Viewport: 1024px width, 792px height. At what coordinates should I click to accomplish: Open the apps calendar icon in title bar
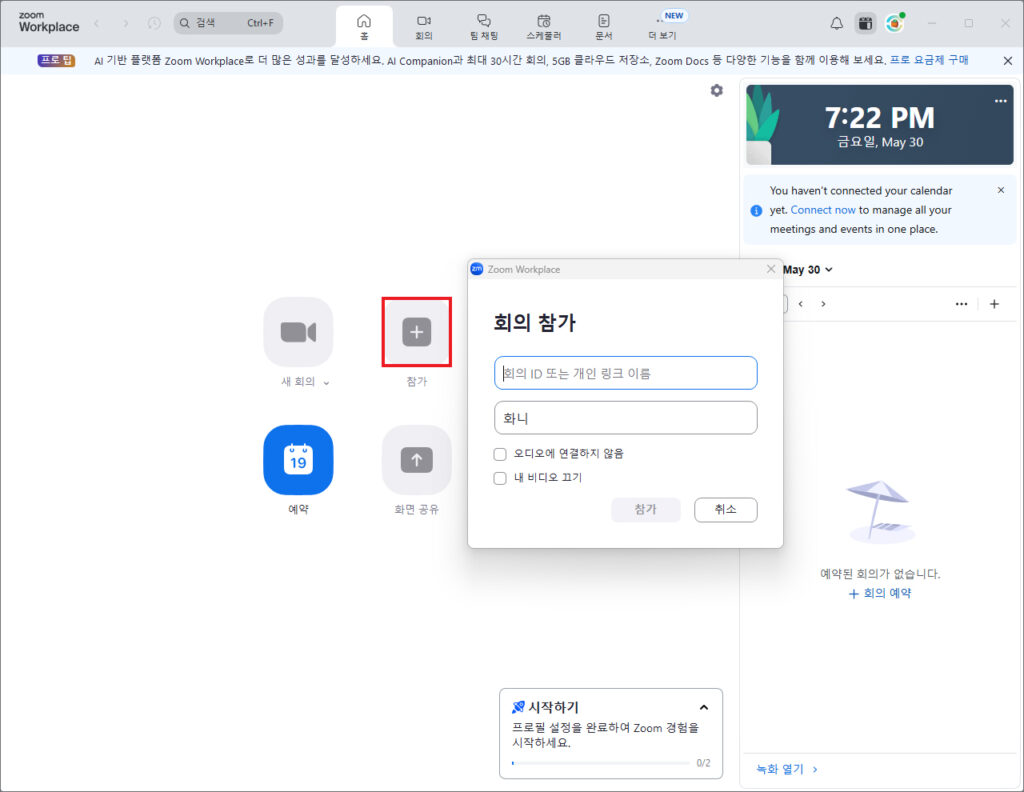click(x=865, y=24)
